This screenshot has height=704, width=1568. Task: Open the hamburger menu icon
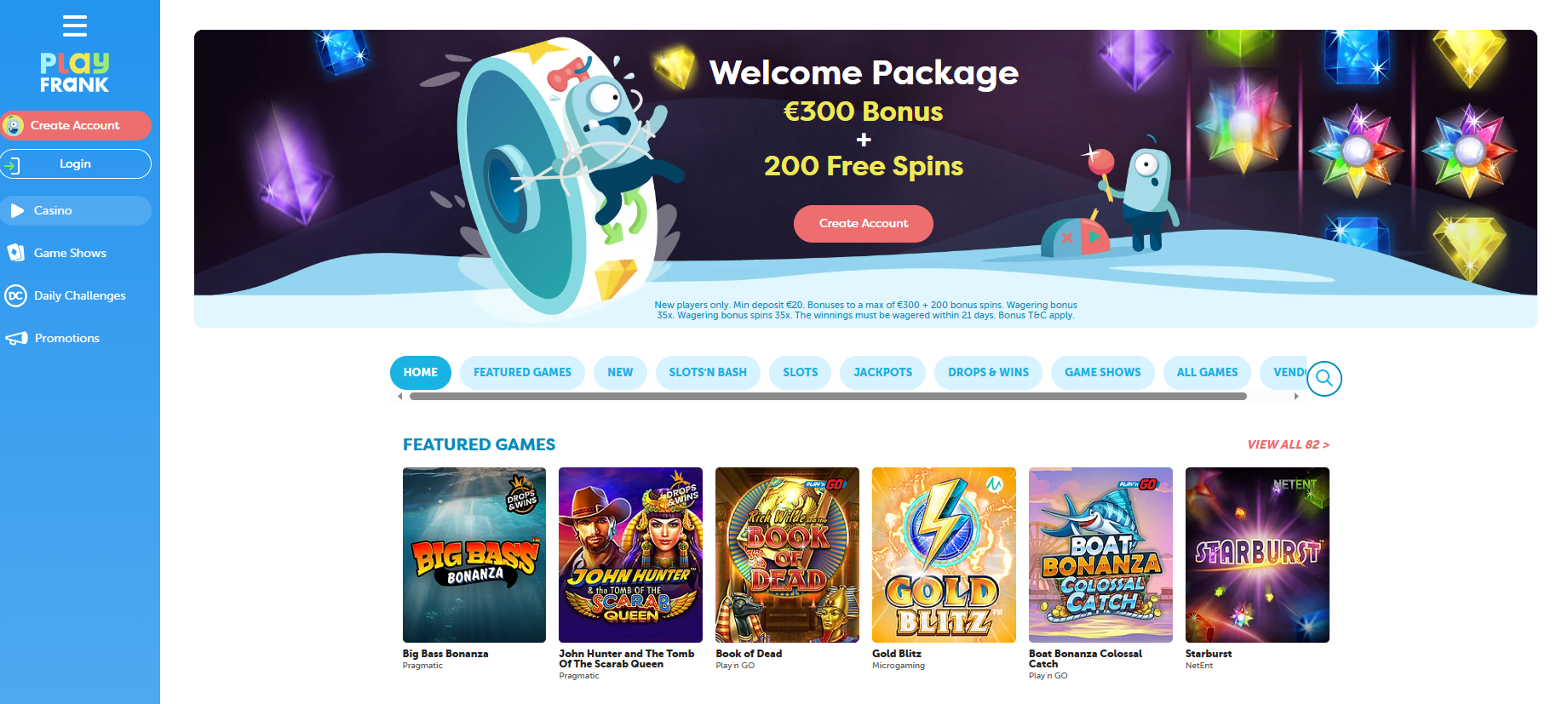coord(75,26)
